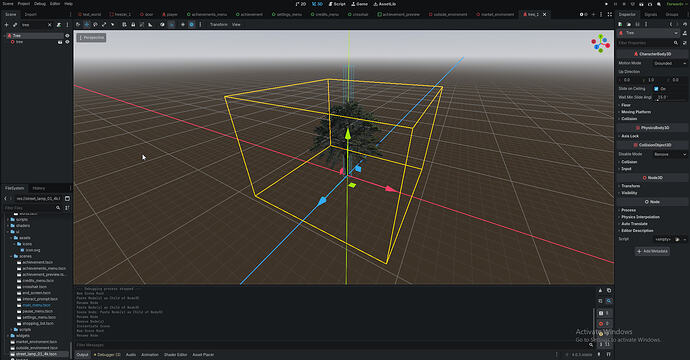Image resolution: width=690 pixels, height=360 pixels.
Task: Open the inspector object tools icon beside Tree
Action: pos(685,33)
